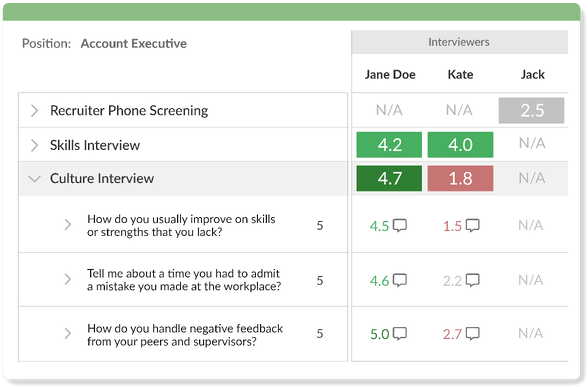Image resolution: width=588 pixels, height=387 pixels.
Task: Open comment bubble next to Jane's 5.0
Action: pyautogui.click(x=400, y=333)
